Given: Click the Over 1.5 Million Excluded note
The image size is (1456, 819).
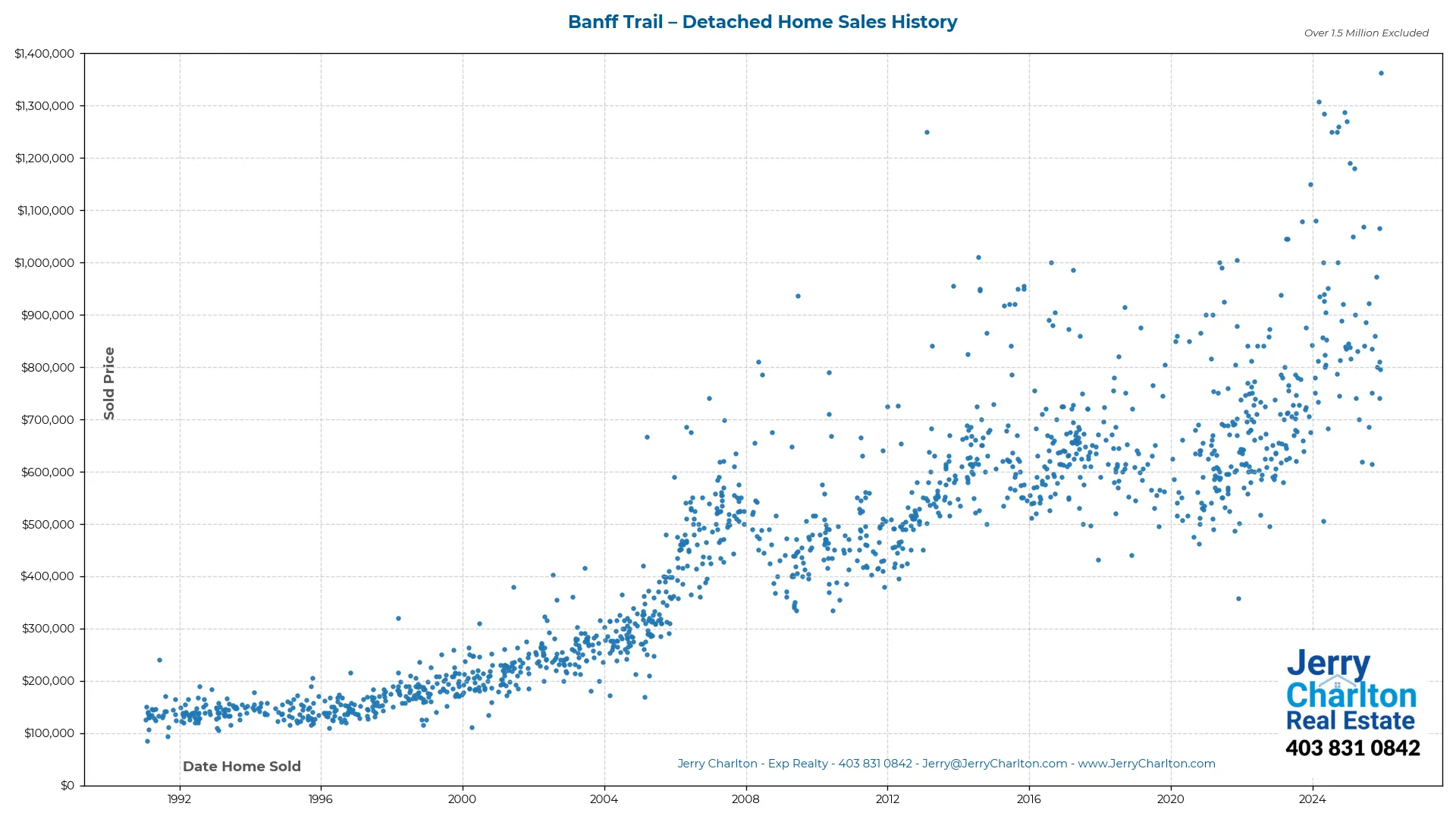Looking at the screenshot, I should click(1365, 33).
